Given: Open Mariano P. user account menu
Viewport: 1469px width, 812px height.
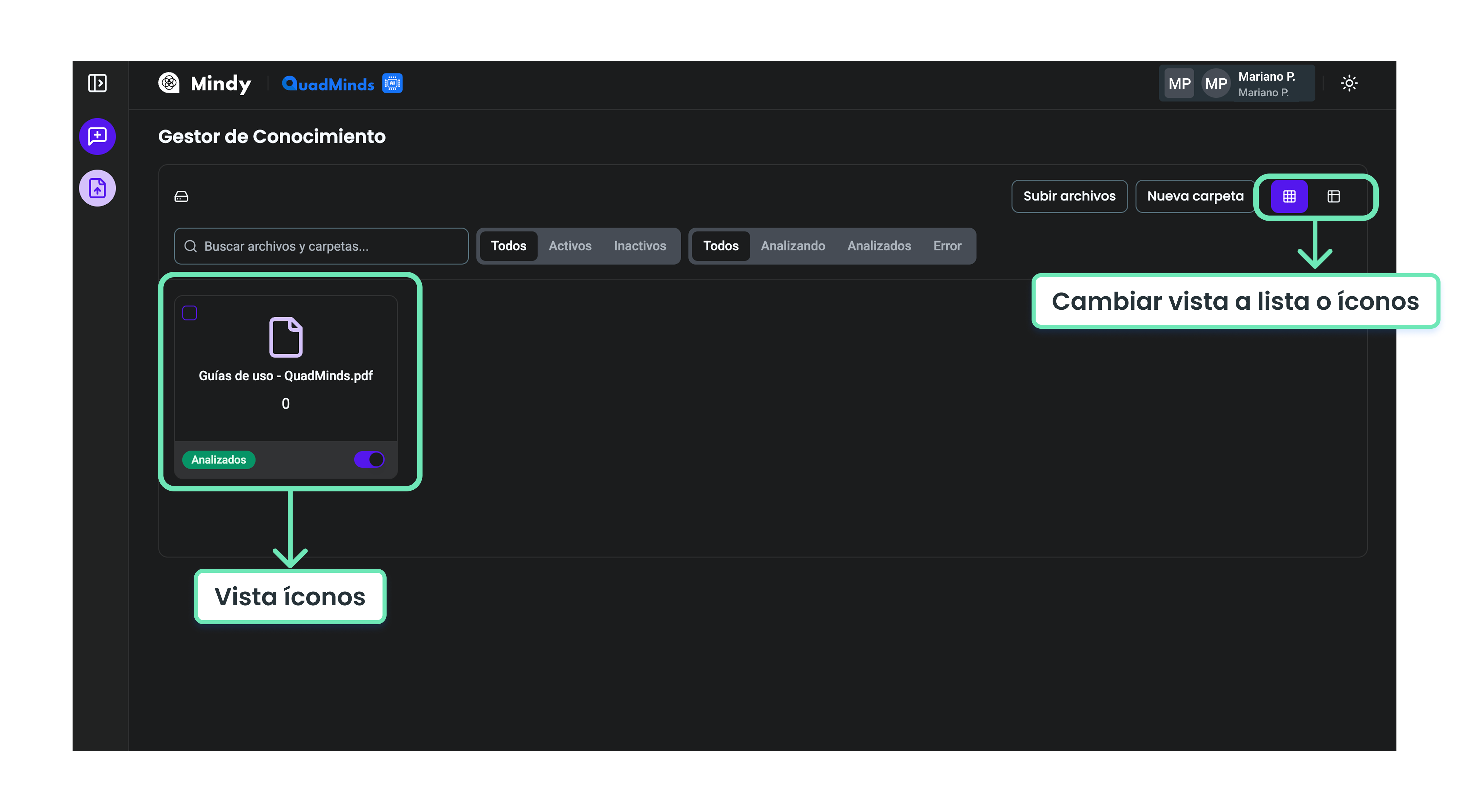Looking at the screenshot, I should 1236,84.
